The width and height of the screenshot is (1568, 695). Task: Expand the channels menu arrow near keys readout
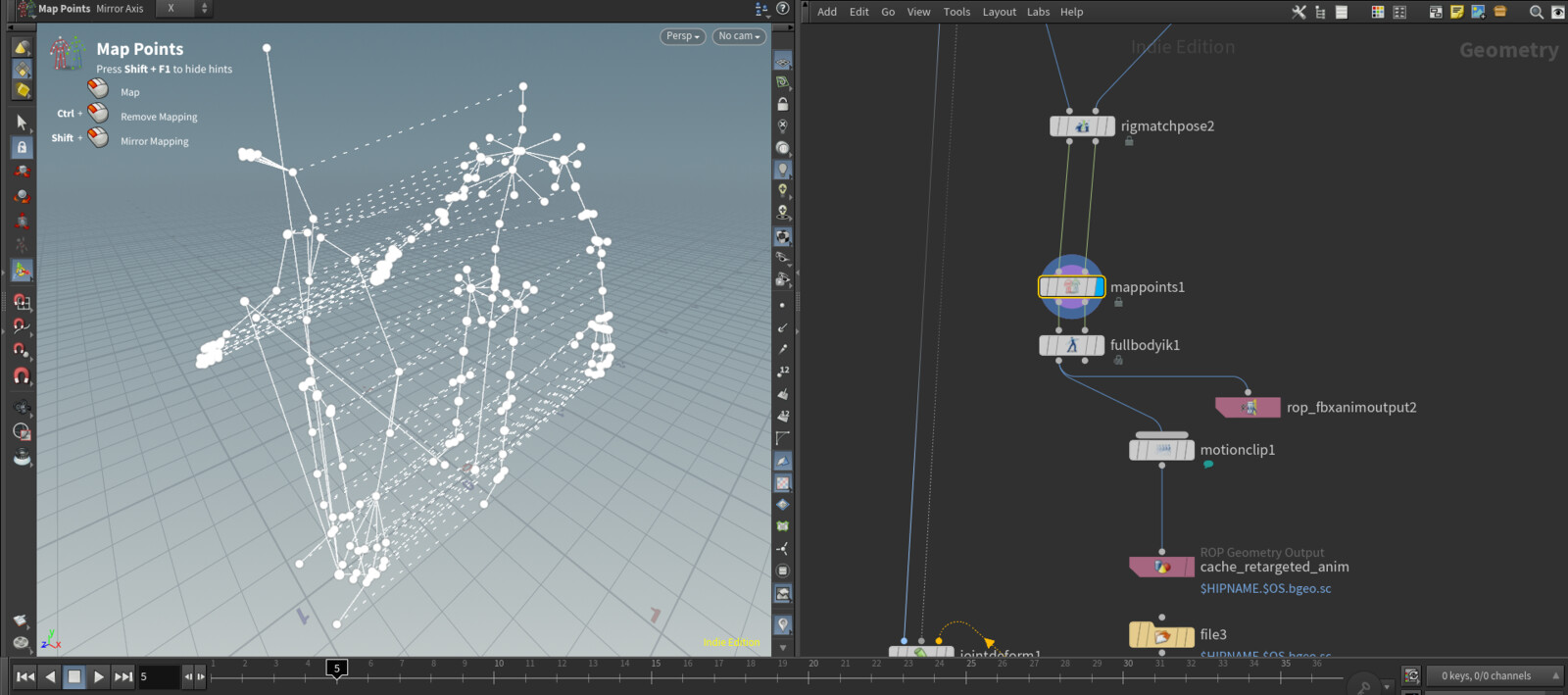click(x=1555, y=675)
